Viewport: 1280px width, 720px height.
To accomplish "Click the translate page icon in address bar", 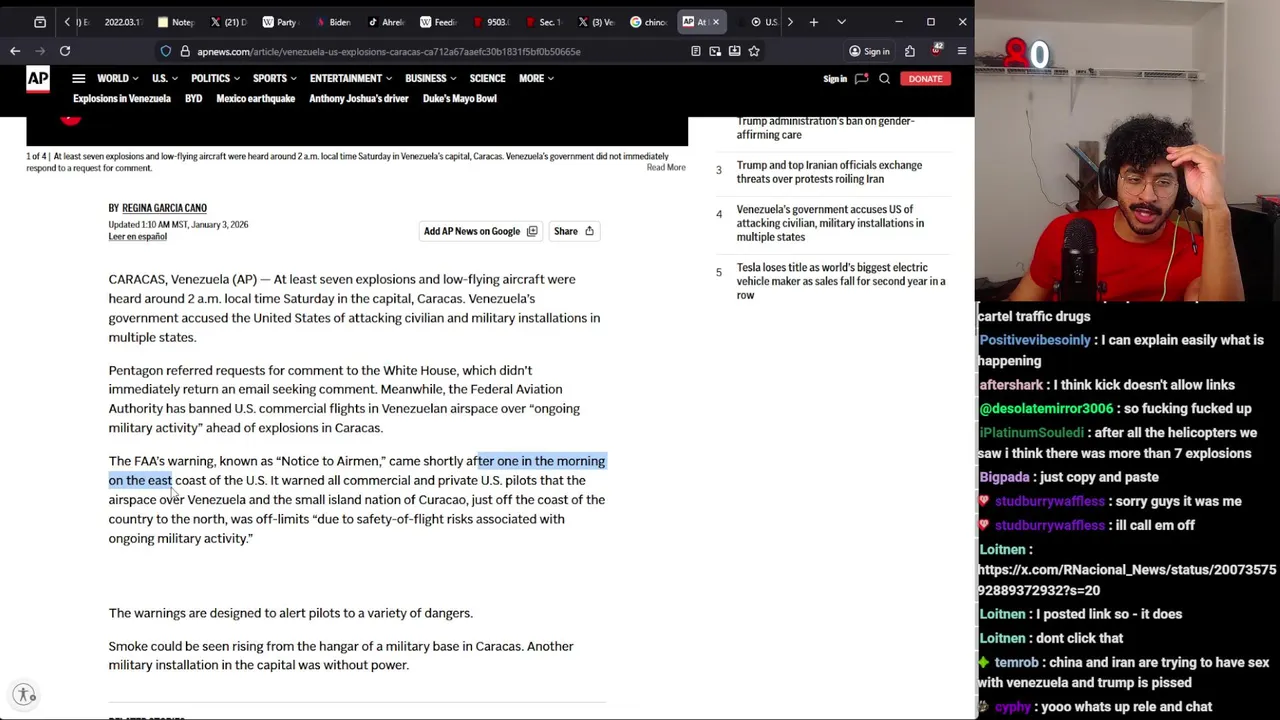I will coord(715,51).
